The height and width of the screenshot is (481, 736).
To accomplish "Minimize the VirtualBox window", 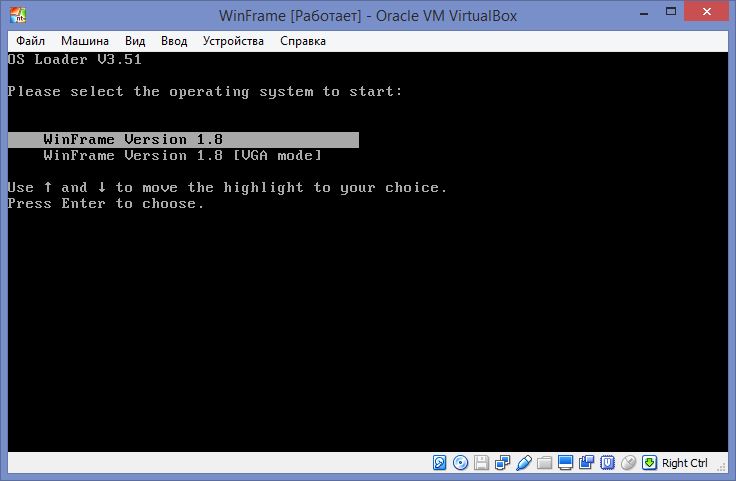I will 644,13.
